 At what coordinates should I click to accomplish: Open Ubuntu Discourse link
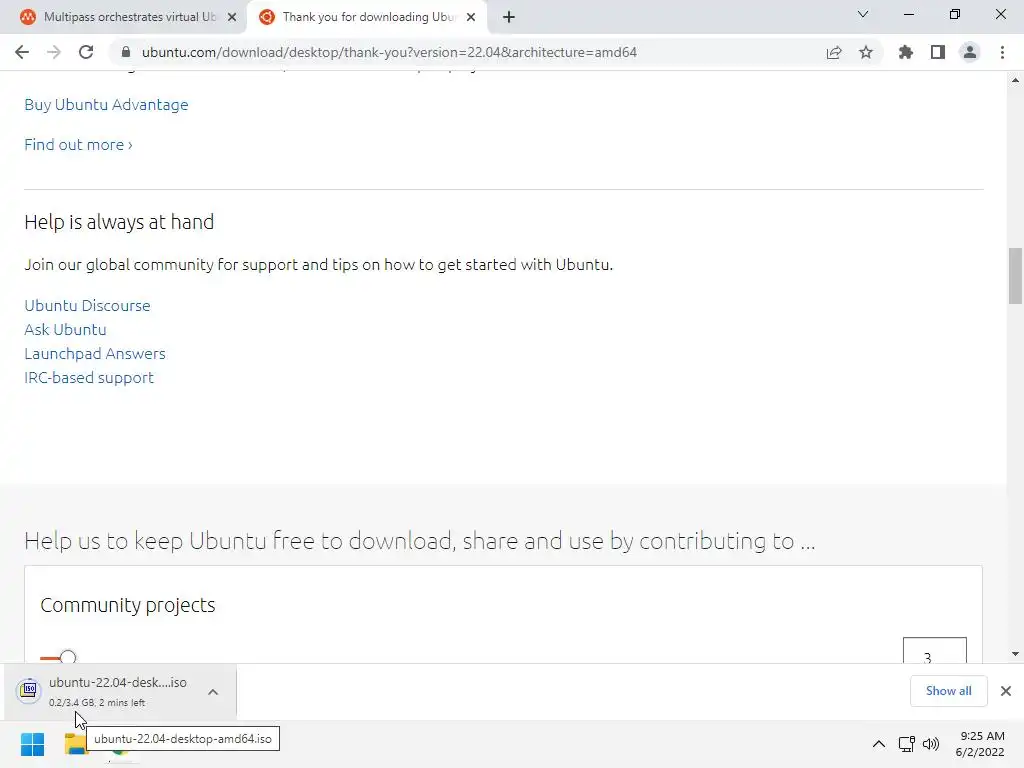coord(88,306)
